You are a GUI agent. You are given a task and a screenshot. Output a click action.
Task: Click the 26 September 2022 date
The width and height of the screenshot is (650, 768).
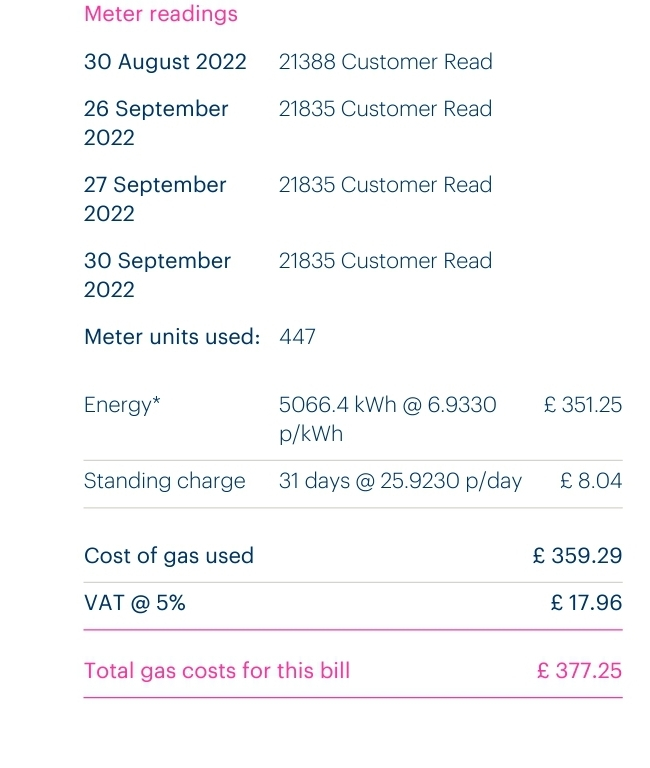pyautogui.click(x=156, y=123)
